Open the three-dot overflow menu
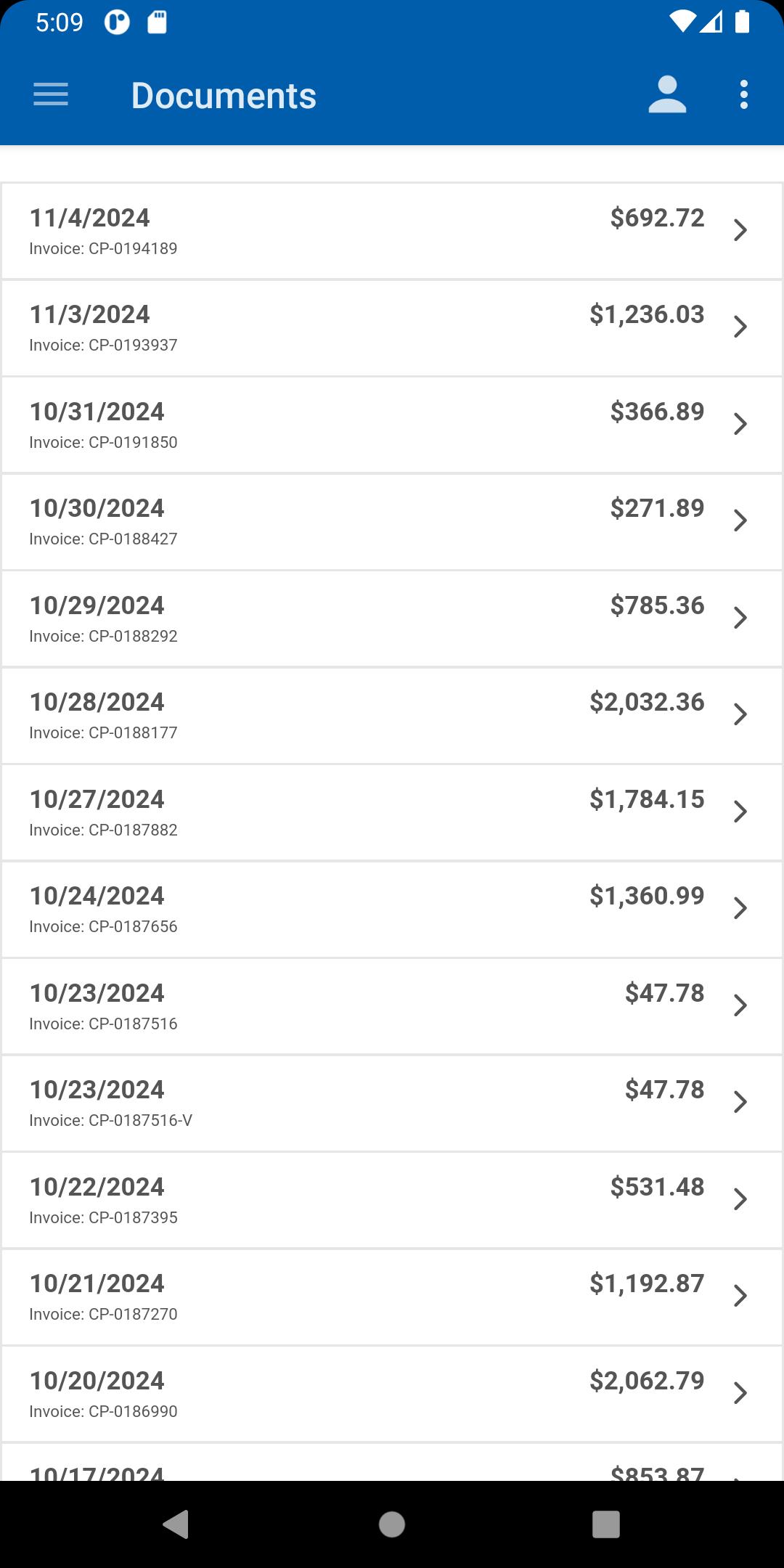The height and width of the screenshot is (1568, 784). click(x=743, y=95)
